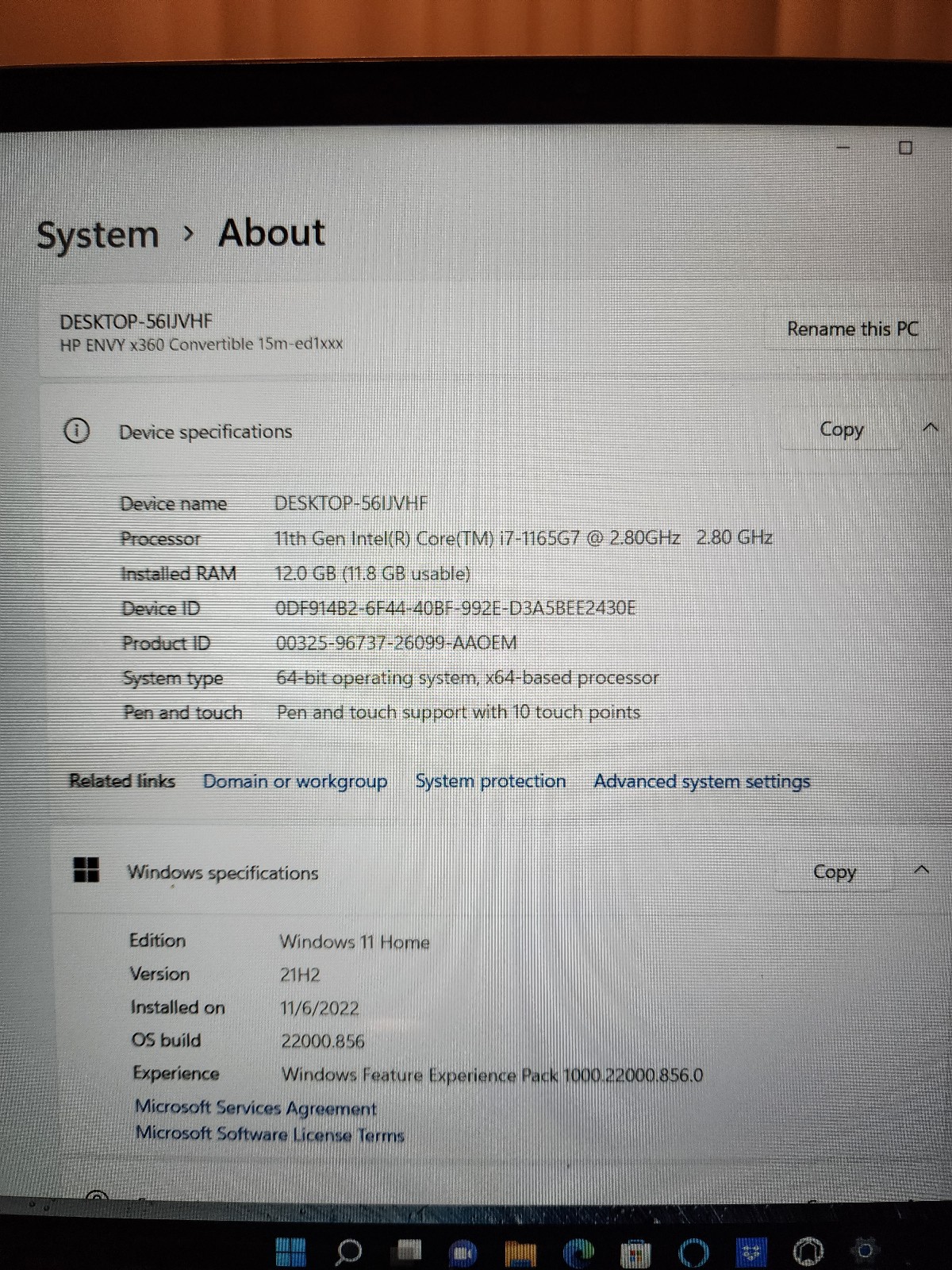This screenshot has height=1270, width=952.
Task: Collapse the Windows specifications section
Action: pos(922,869)
